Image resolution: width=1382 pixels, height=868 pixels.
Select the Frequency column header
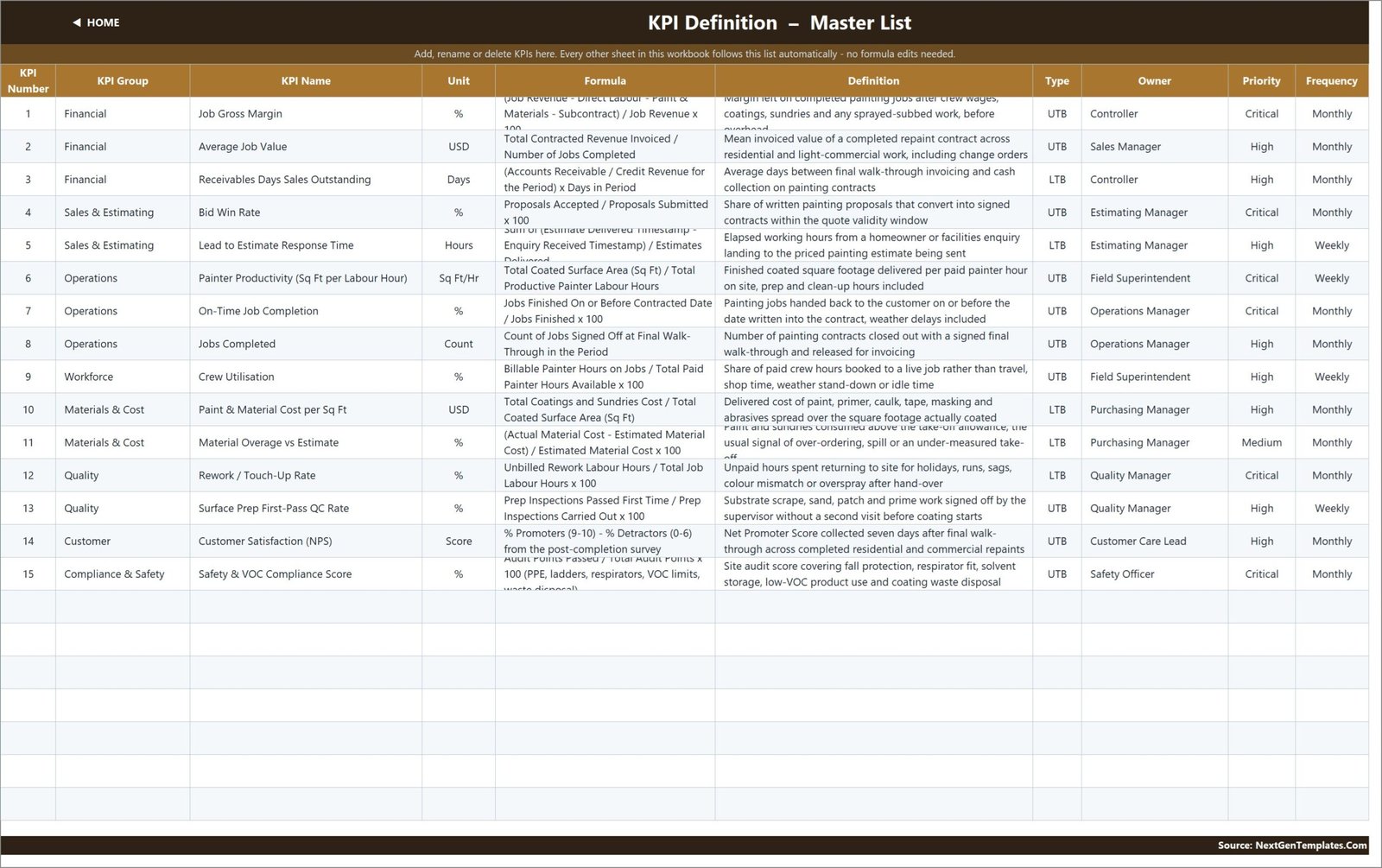[x=1331, y=80]
